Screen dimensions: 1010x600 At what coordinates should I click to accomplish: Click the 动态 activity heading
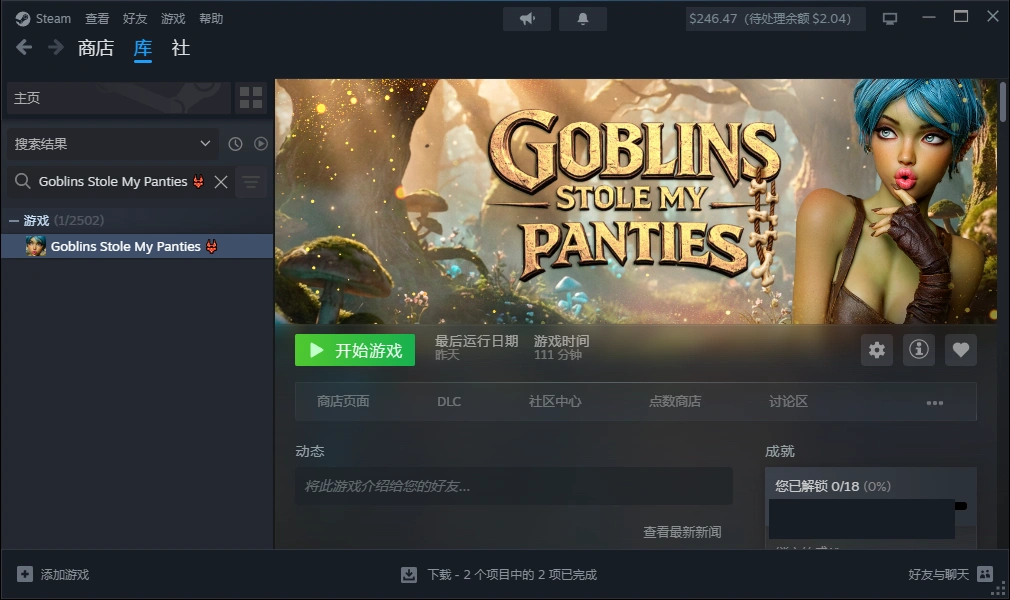310,451
